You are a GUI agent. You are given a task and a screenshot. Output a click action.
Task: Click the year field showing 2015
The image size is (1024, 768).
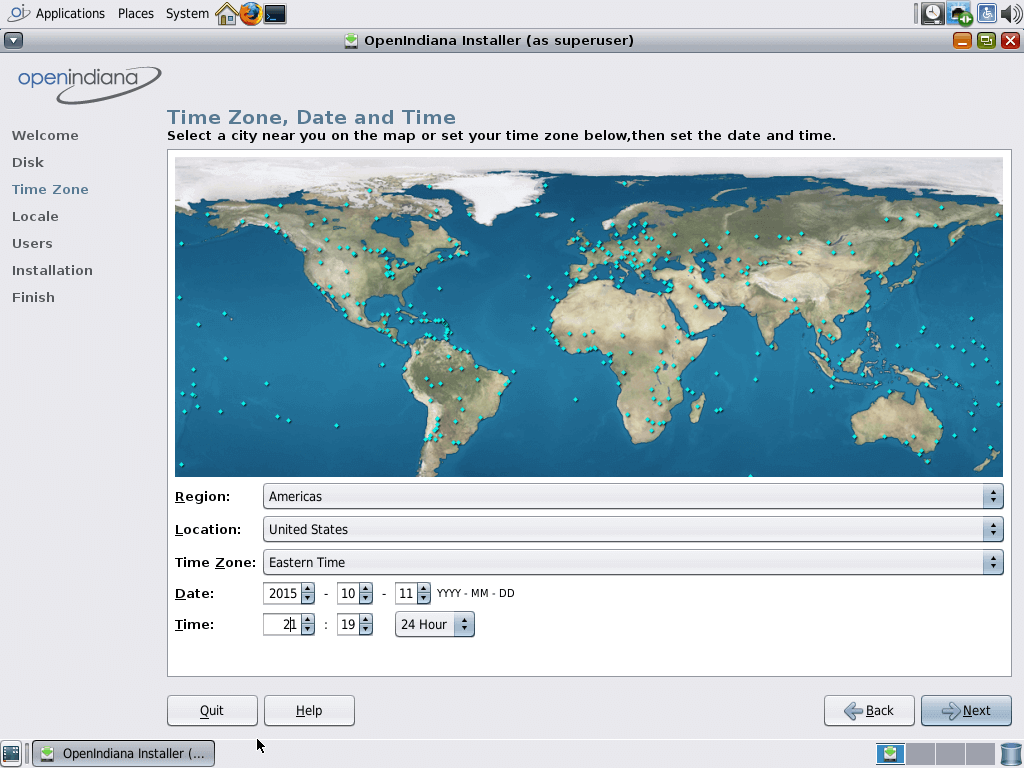click(282, 594)
